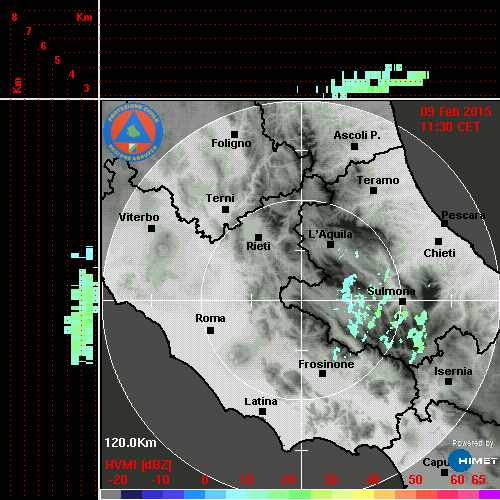The image size is (500, 500).
Task: Click the '50' dBZ scale value
Action: (415, 480)
